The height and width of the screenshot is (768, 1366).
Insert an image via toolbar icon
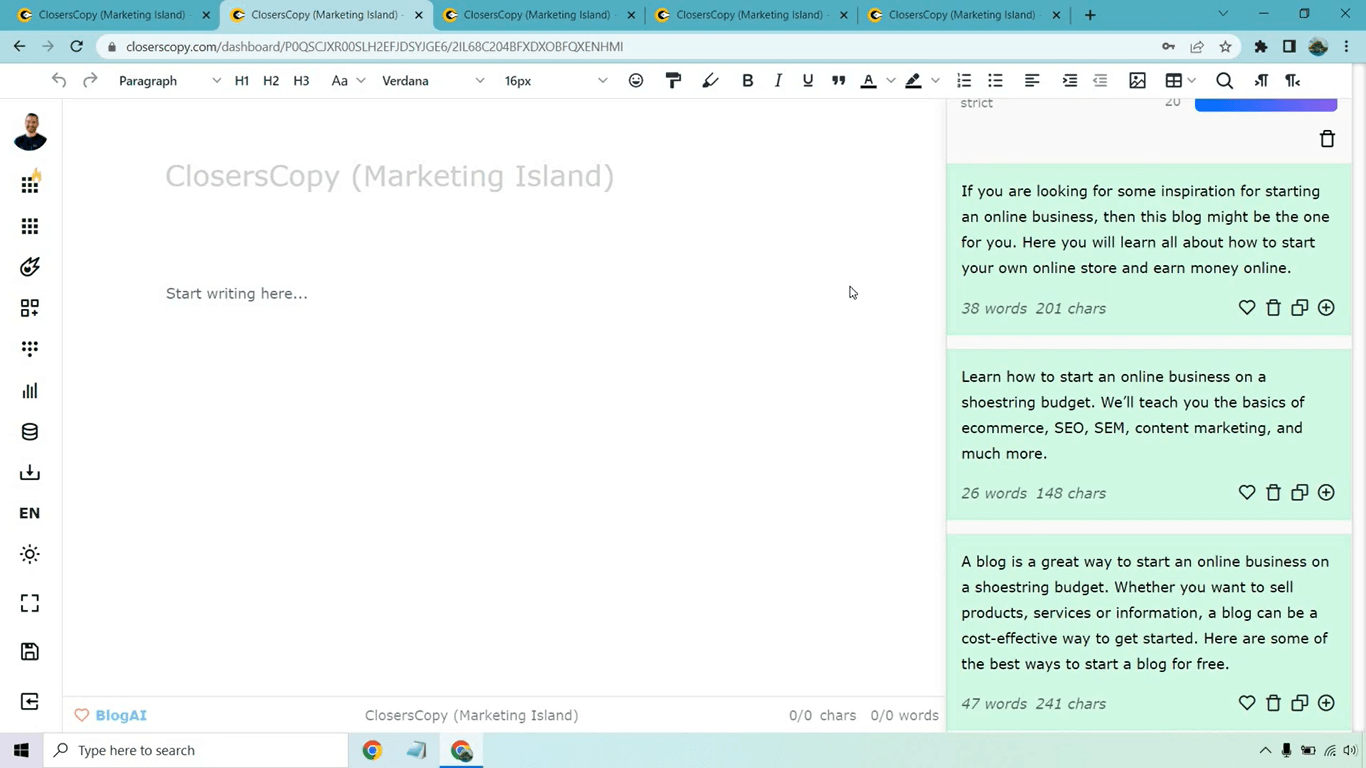(x=1137, y=81)
